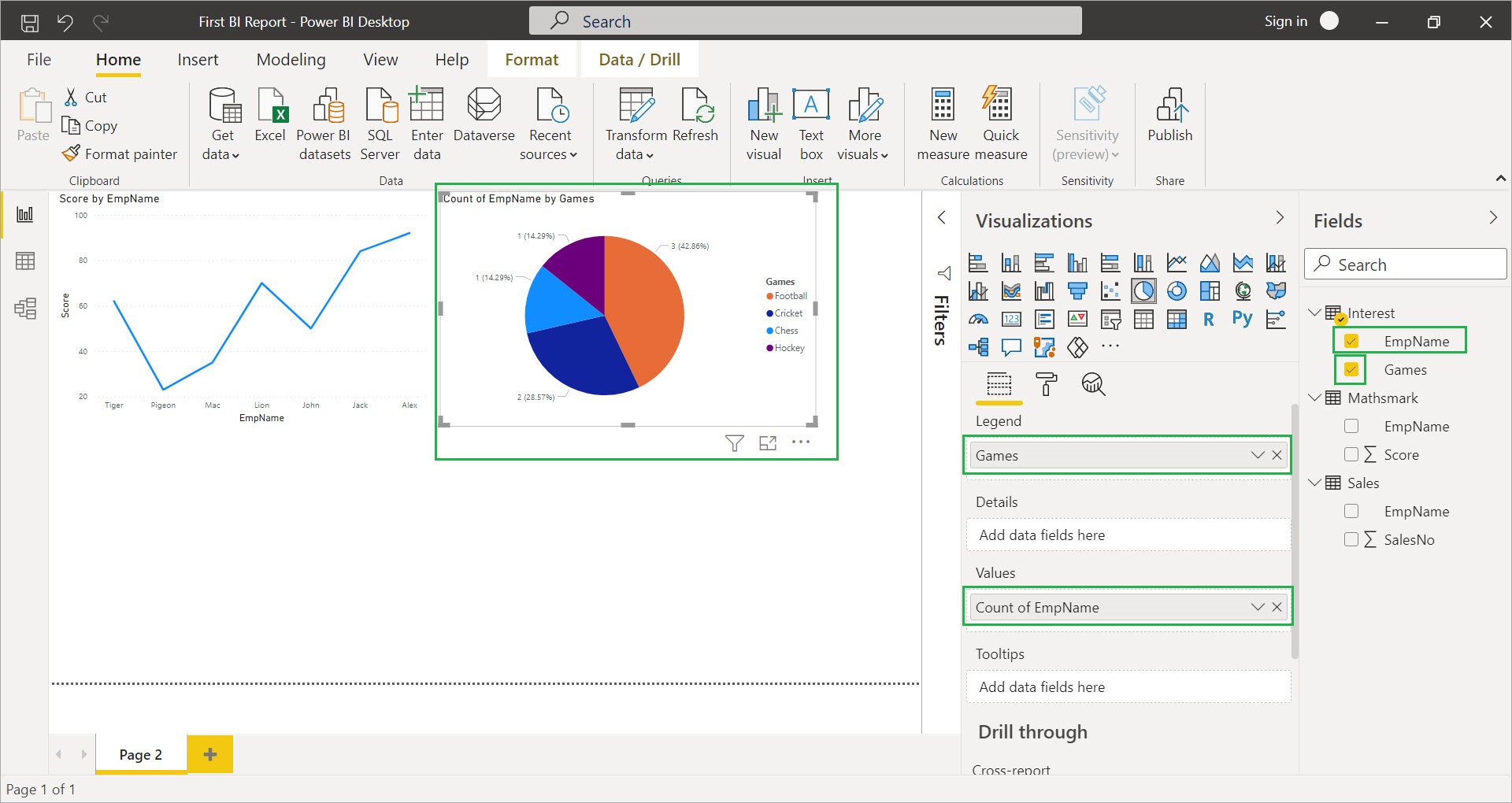Check the Score field under Mathsmark
1512x803 pixels.
(1351, 454)
